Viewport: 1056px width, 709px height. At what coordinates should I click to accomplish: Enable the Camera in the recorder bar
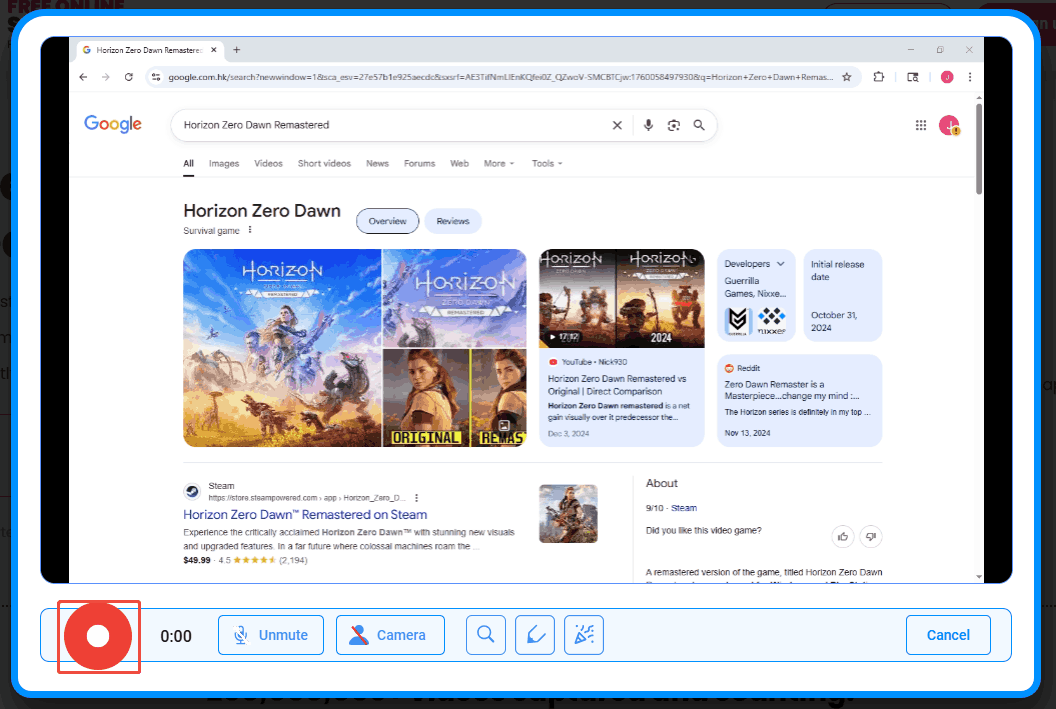coord(390,635)
